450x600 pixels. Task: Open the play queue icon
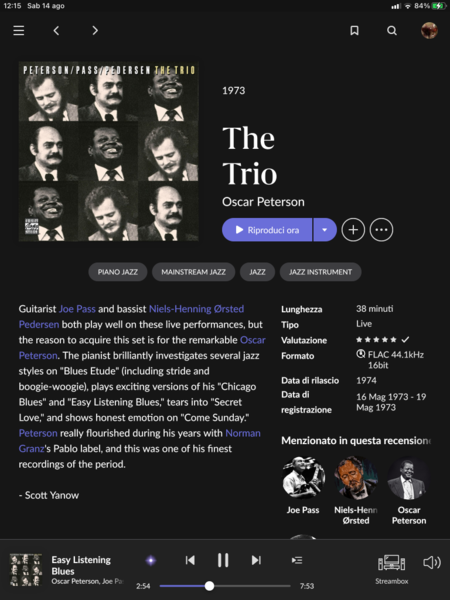(297, 560)
